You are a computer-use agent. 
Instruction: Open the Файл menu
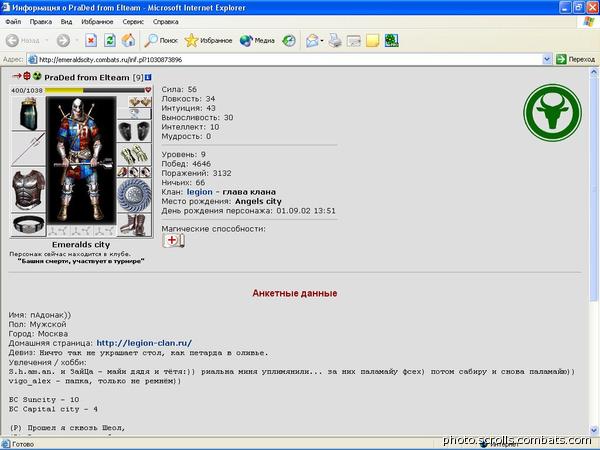[13, 22]
